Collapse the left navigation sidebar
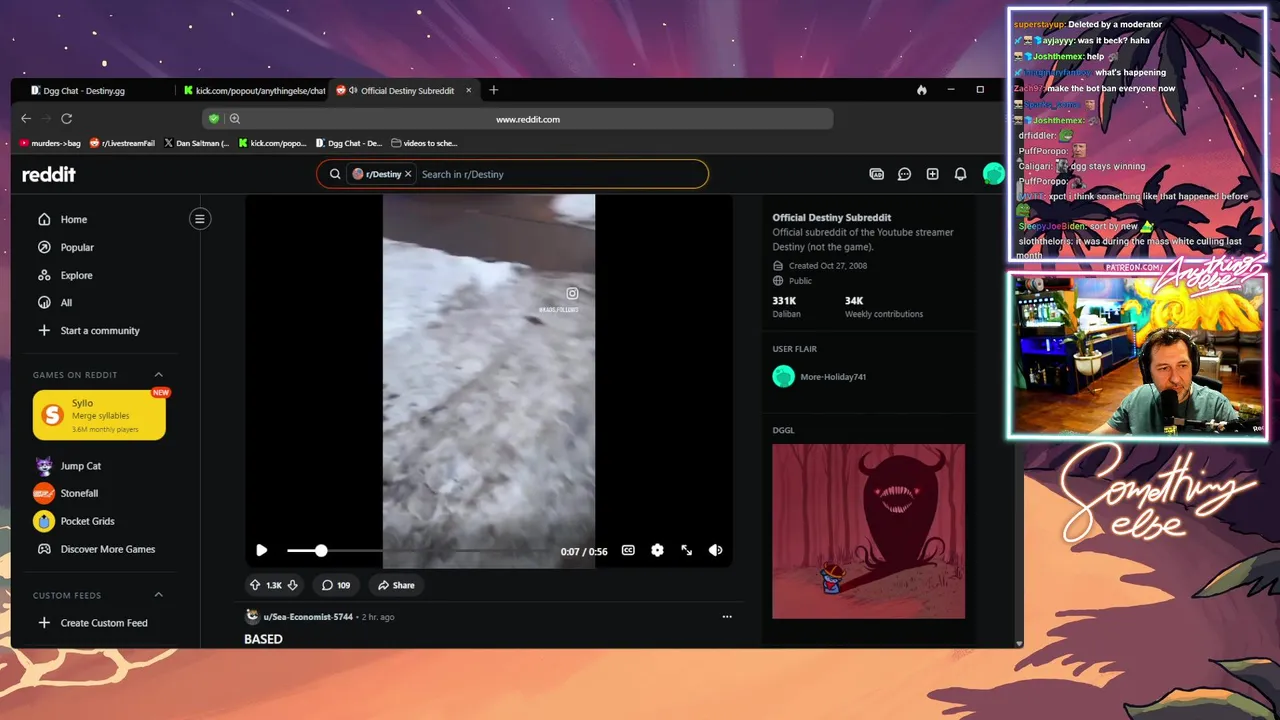 coord(200,219)
